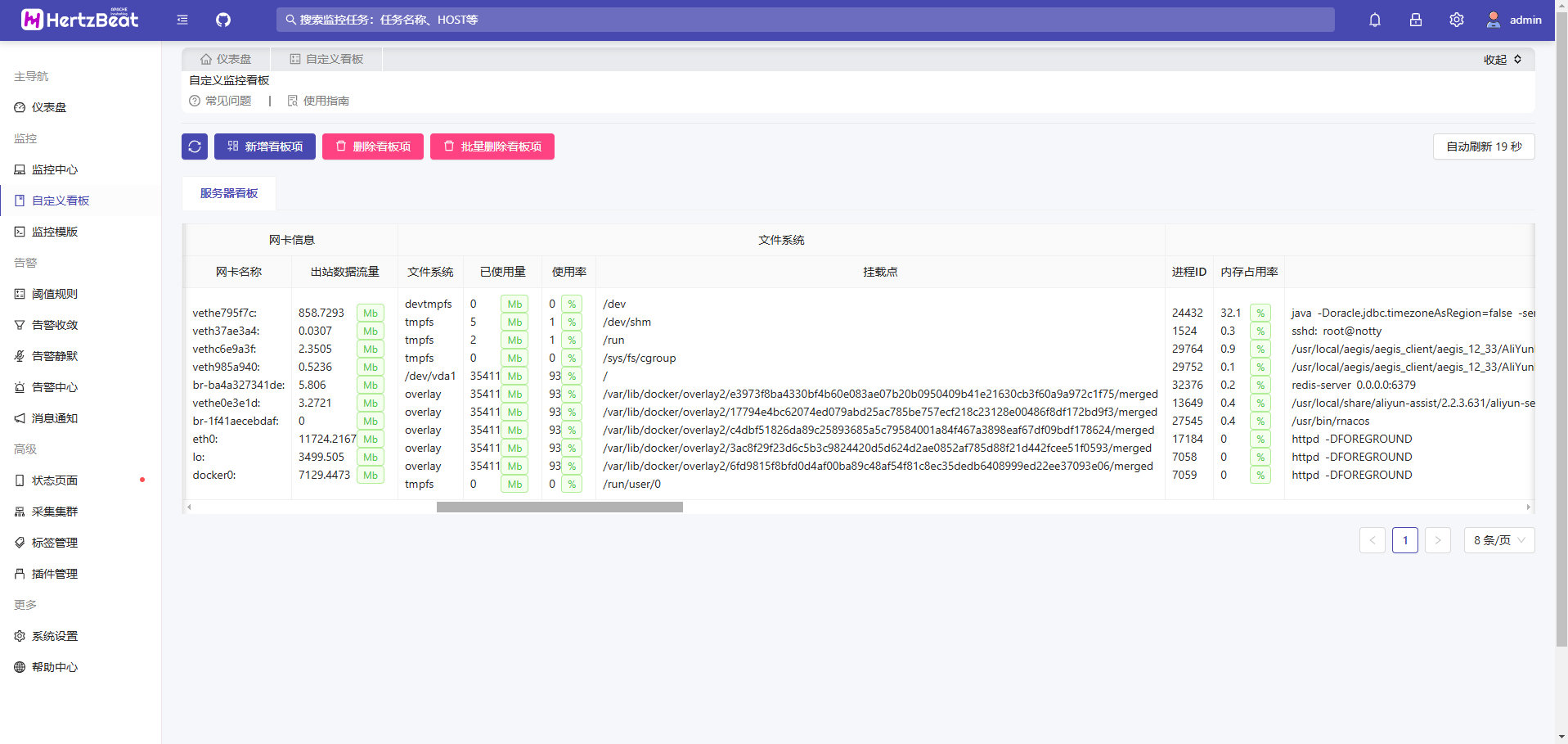The image size is (1568, 744).
Task: Open 告警中心 in the sidebar
Action: point(80,387)
